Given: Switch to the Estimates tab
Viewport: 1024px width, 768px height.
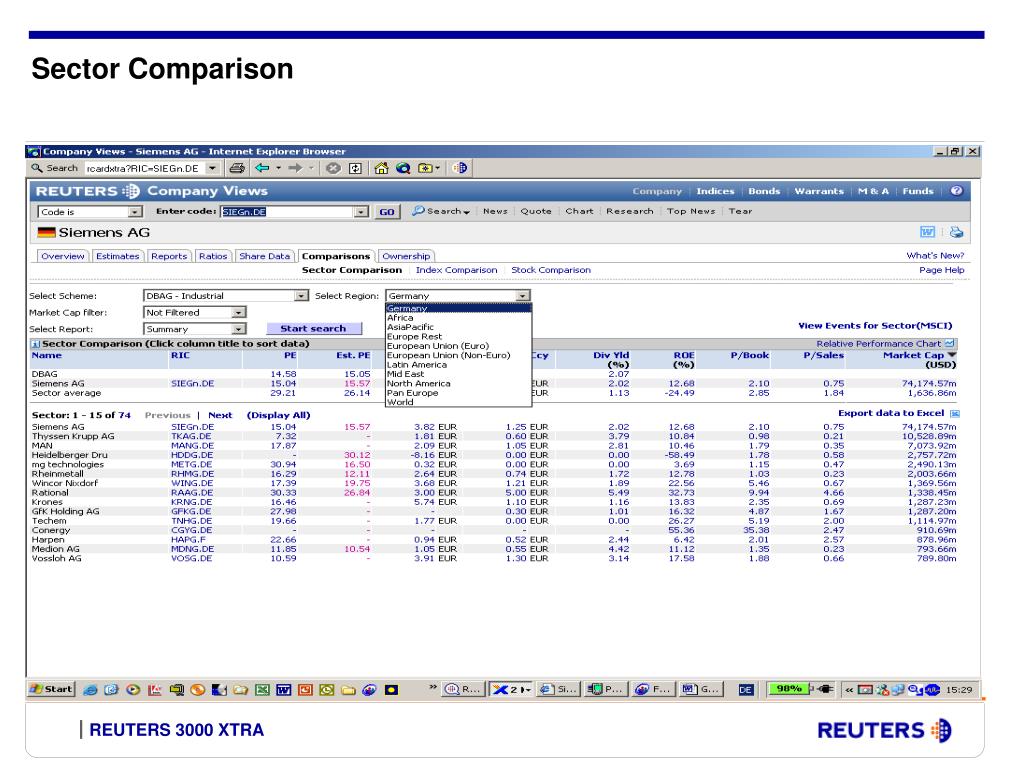Looking at the screenshot, I should (118, 256).
